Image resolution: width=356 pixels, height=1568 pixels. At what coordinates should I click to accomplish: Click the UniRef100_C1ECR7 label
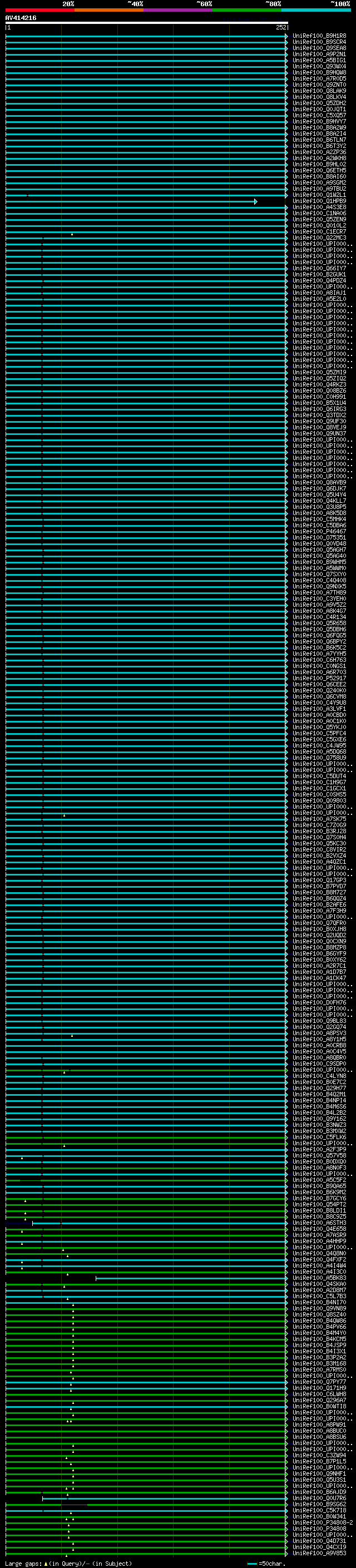click(319, 231)
